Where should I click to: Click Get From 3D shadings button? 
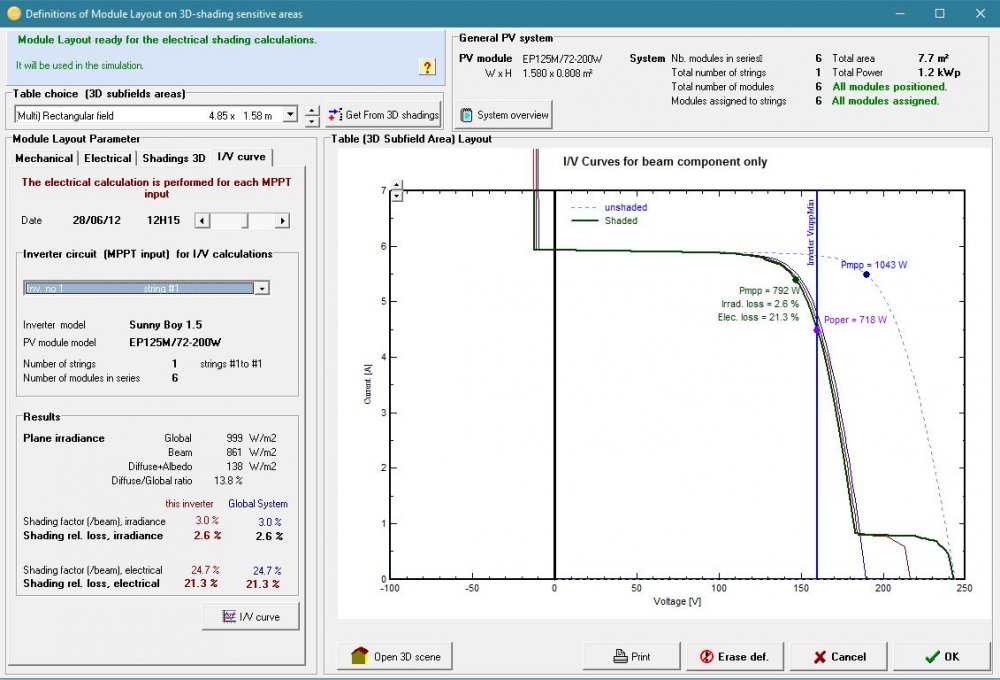coord(383,115)
